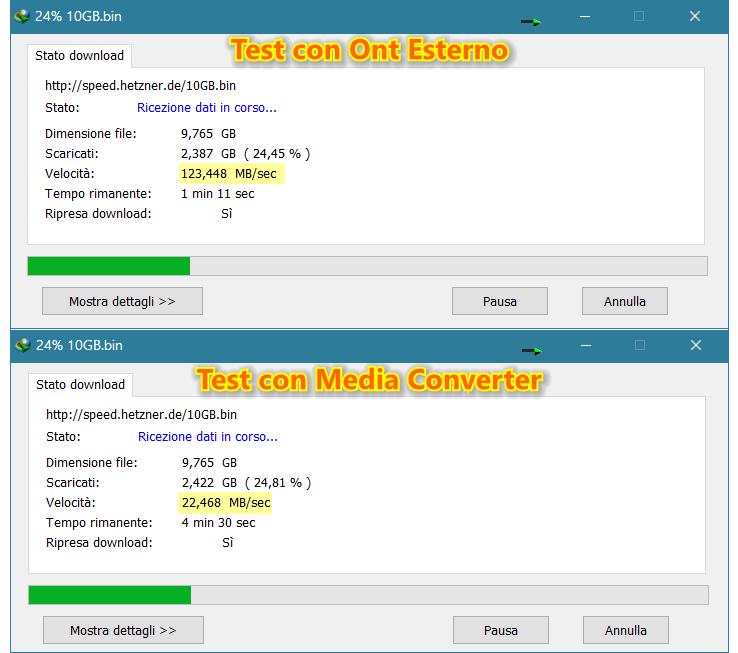
Task: Click the file size 9,765 GB in the upper window
Action: click(x=209, y=134)
